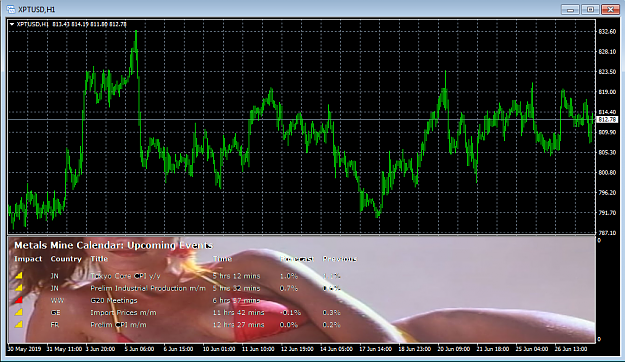Click the '20 Jun 09:00' time axis label
Image resolution: width=625 pixels, height=362 pixels.
click(453, 349)
